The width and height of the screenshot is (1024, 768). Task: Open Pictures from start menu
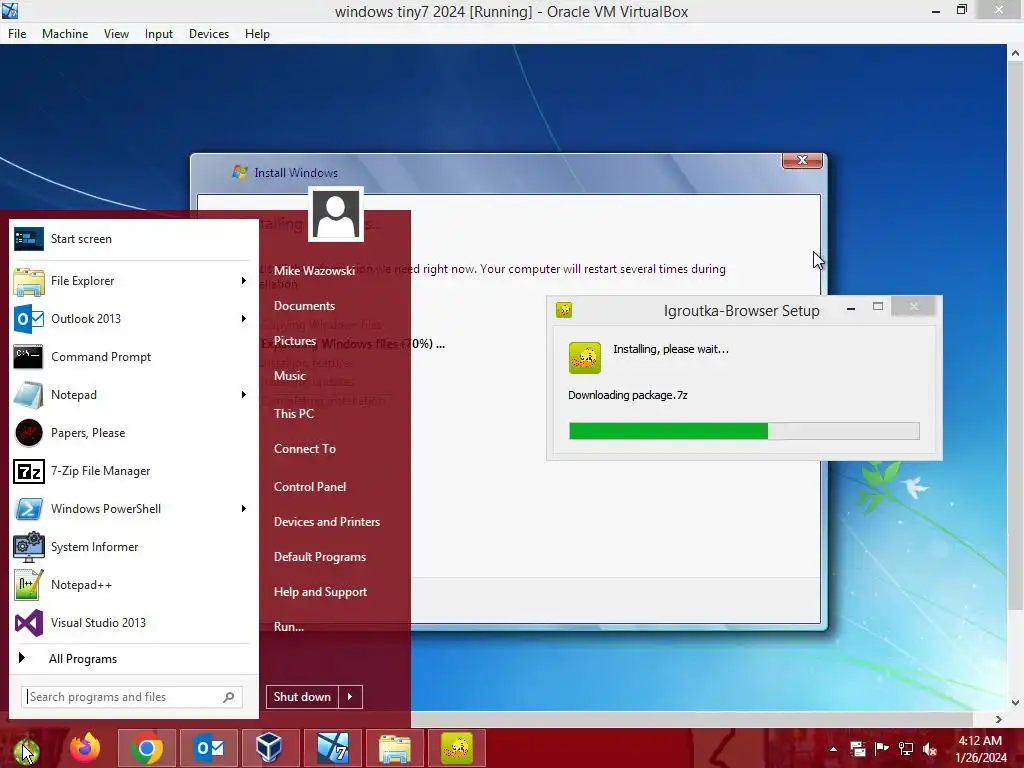(x=295, y=341)
